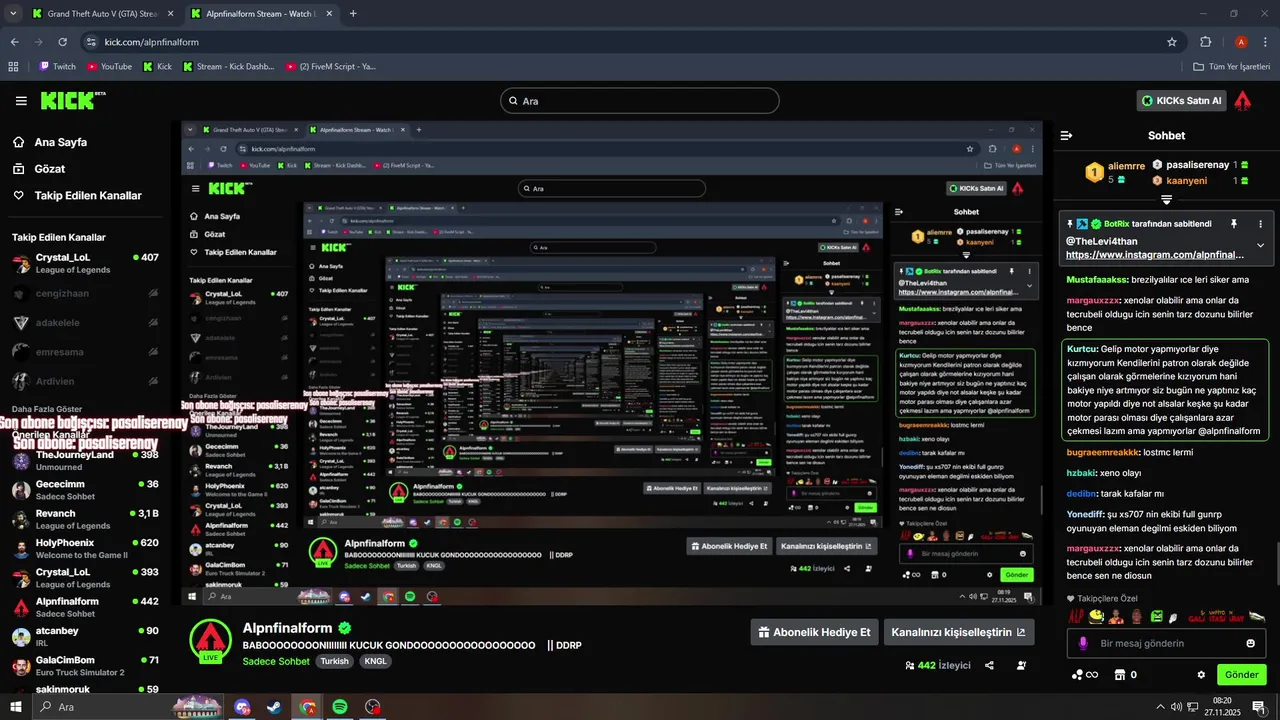Viewport: 1280px width, 720px height.
Task: Click the Alpnfinalform channel avatar with the LIVE badge
Action: [210, 641]
